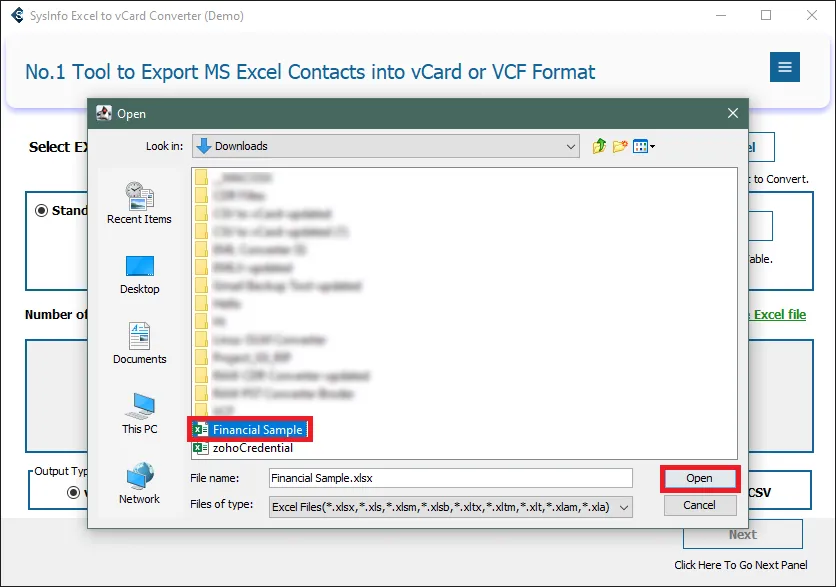Select the zohoCredential file
The height and width of the screenshot is (587, 836).
(x=243, y=448)
